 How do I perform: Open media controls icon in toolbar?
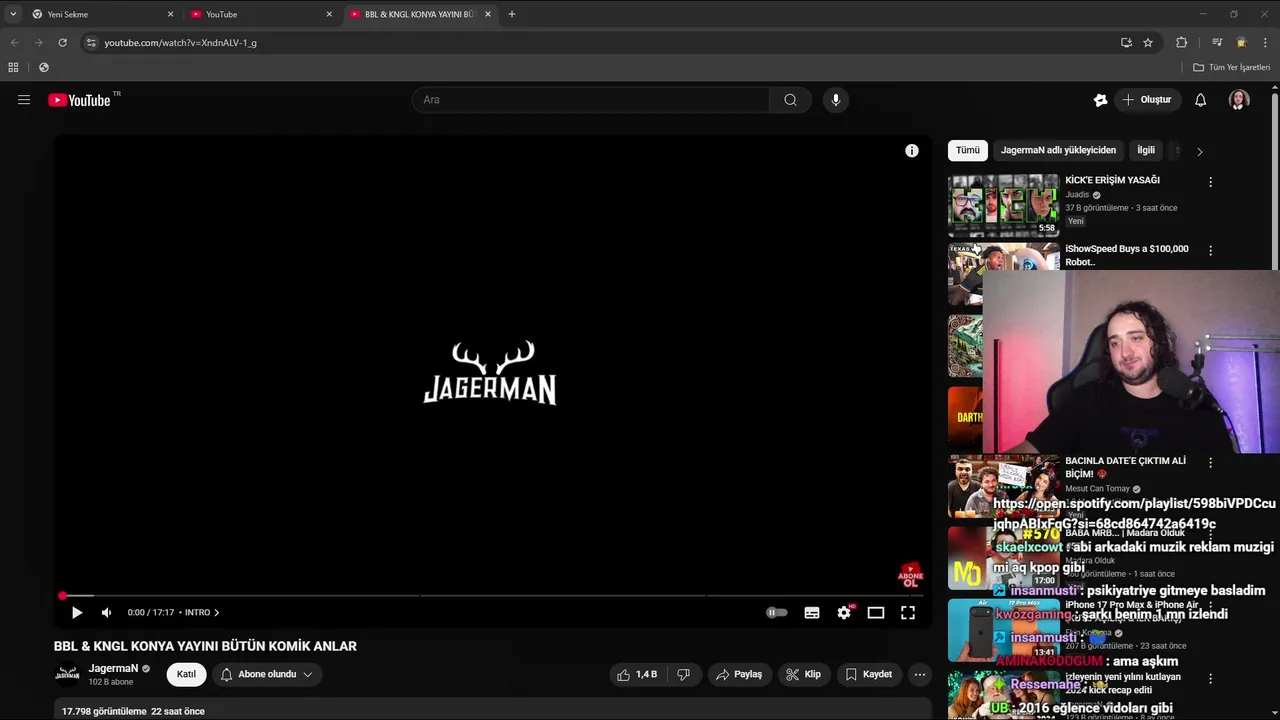pyautogui.click(x=1217, y=43)
